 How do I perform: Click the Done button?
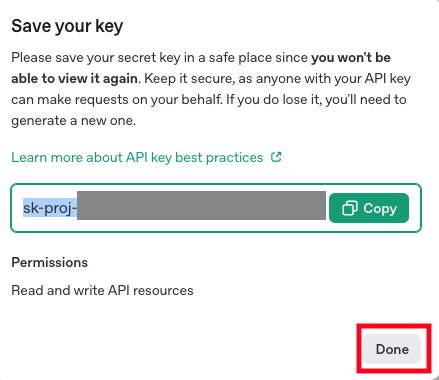click(392, 349)
